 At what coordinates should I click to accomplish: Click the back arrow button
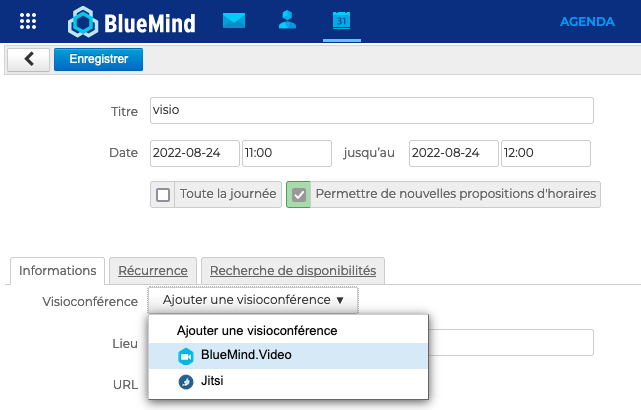[28, 59]
